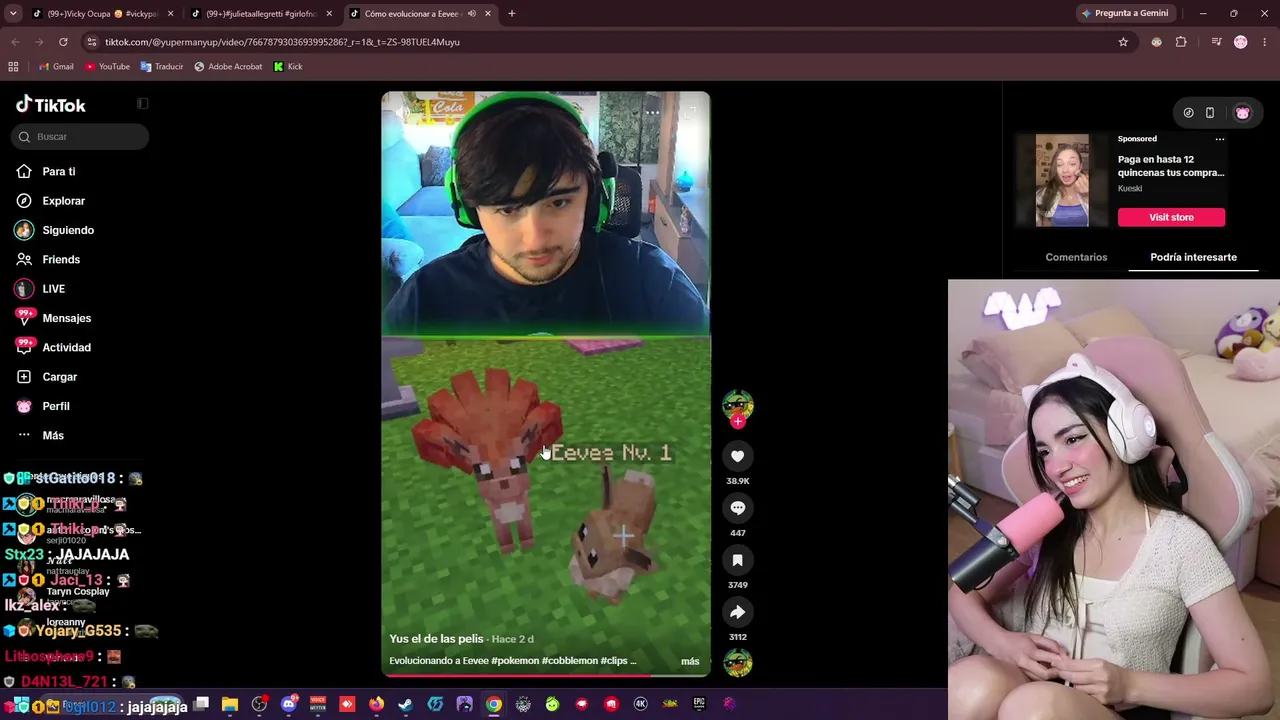Viewport: 1280px width, 720px height.
Task: Open the tab search dropdown
Action: coord(13,14)
